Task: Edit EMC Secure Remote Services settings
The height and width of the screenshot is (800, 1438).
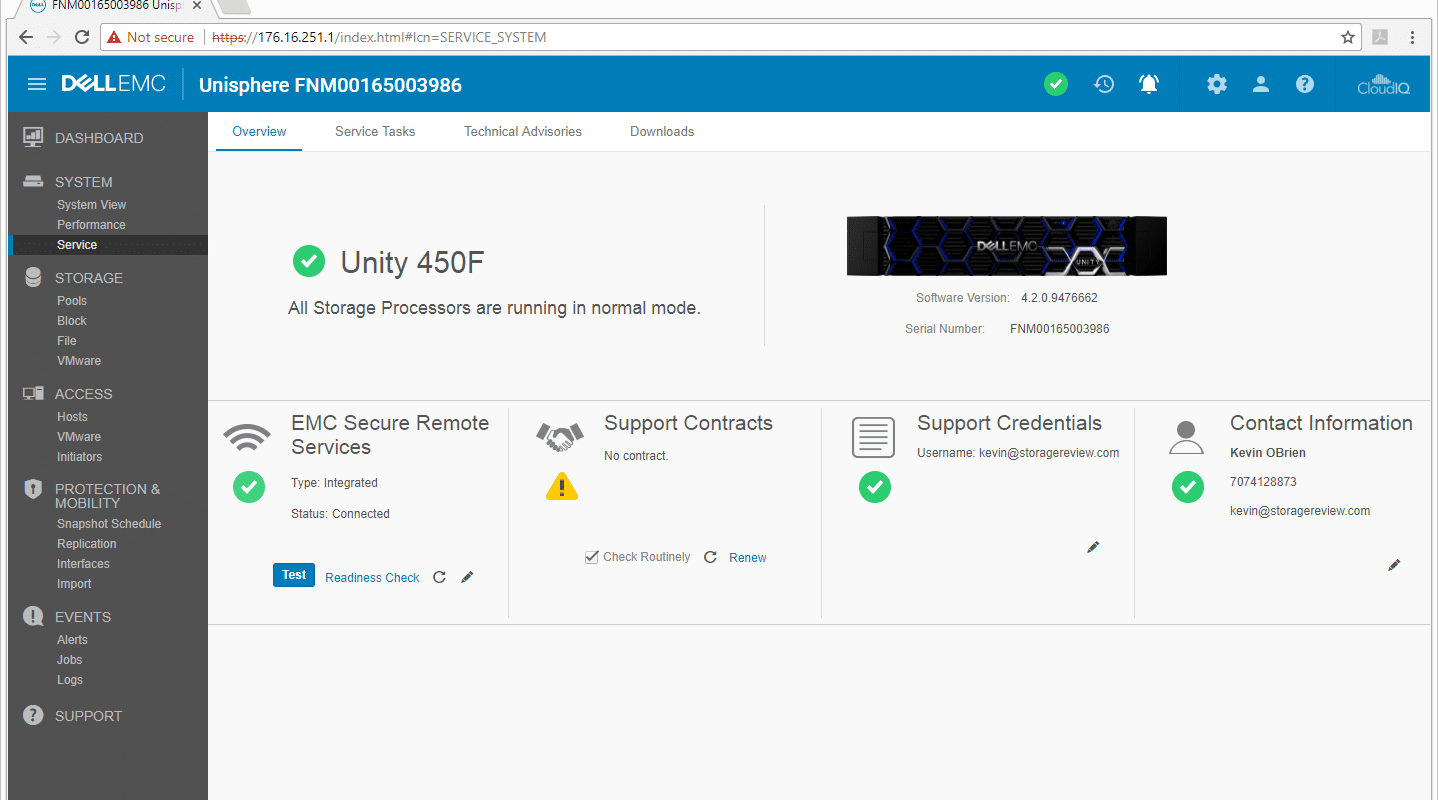Action: coord(467,577)
